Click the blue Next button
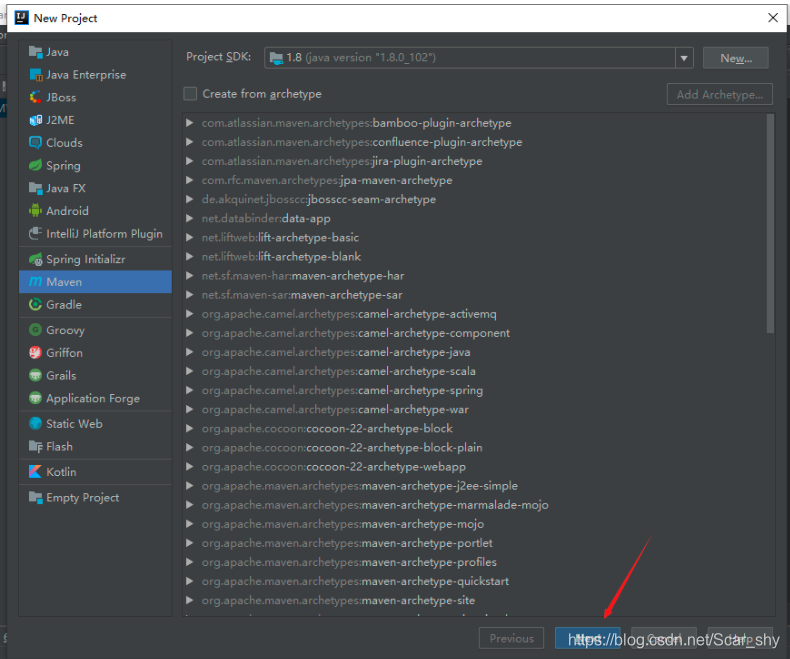790x659 pixels. [587, 638]
